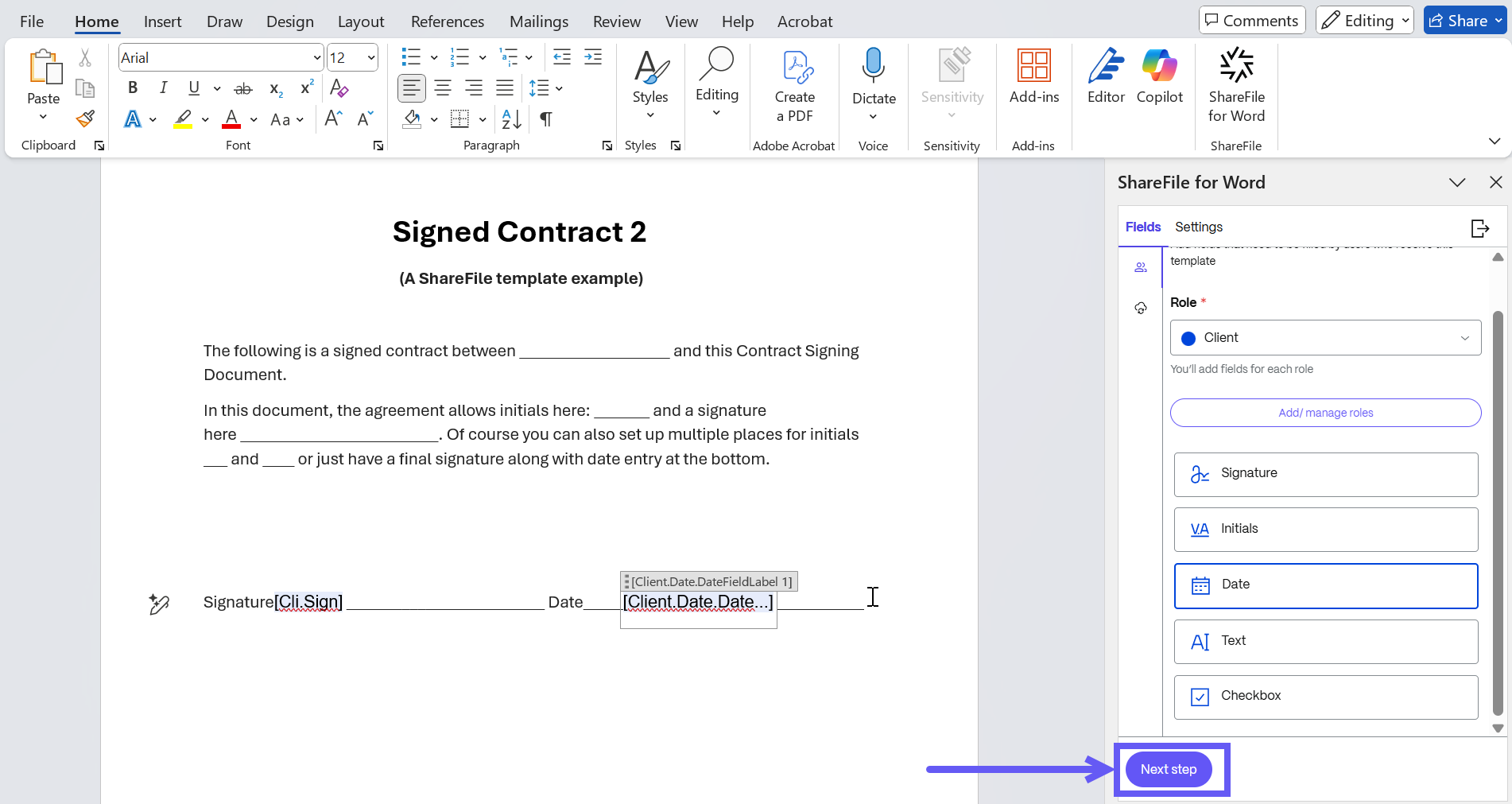Toggle Italic formatting

(x=163, y=87)
